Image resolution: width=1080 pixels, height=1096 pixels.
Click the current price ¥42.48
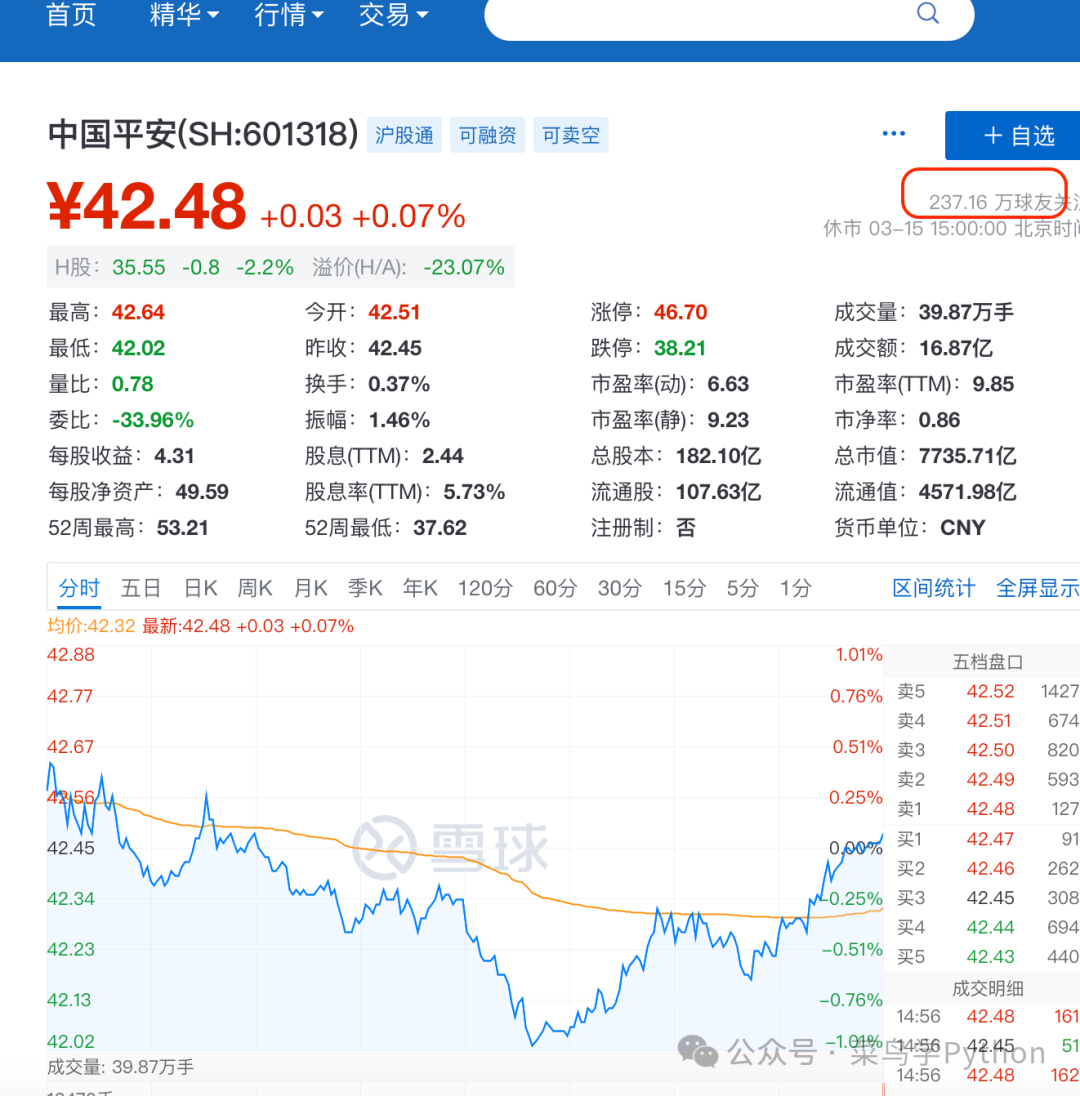pyautogui.click(x=146, y=206)
